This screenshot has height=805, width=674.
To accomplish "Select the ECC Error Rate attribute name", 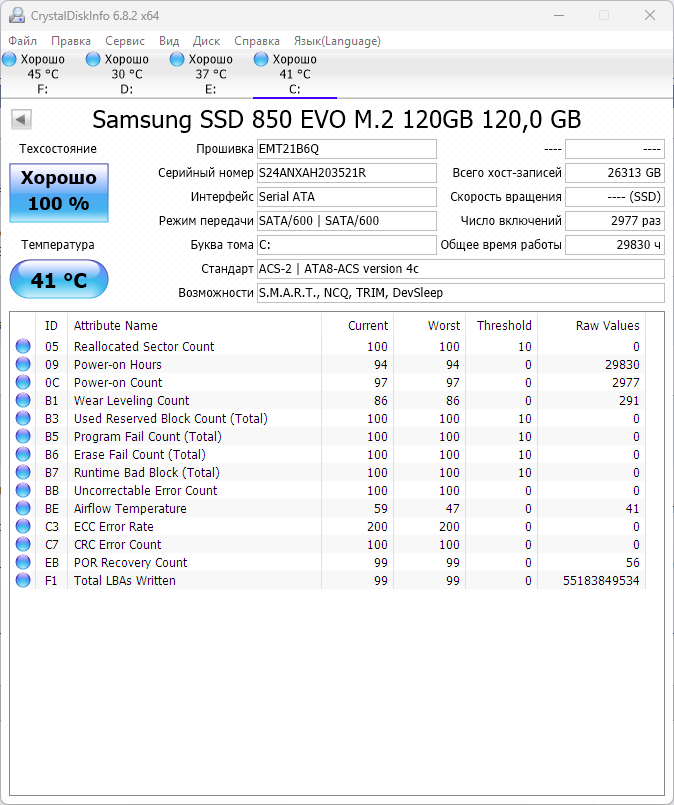I will coord(113,527).
